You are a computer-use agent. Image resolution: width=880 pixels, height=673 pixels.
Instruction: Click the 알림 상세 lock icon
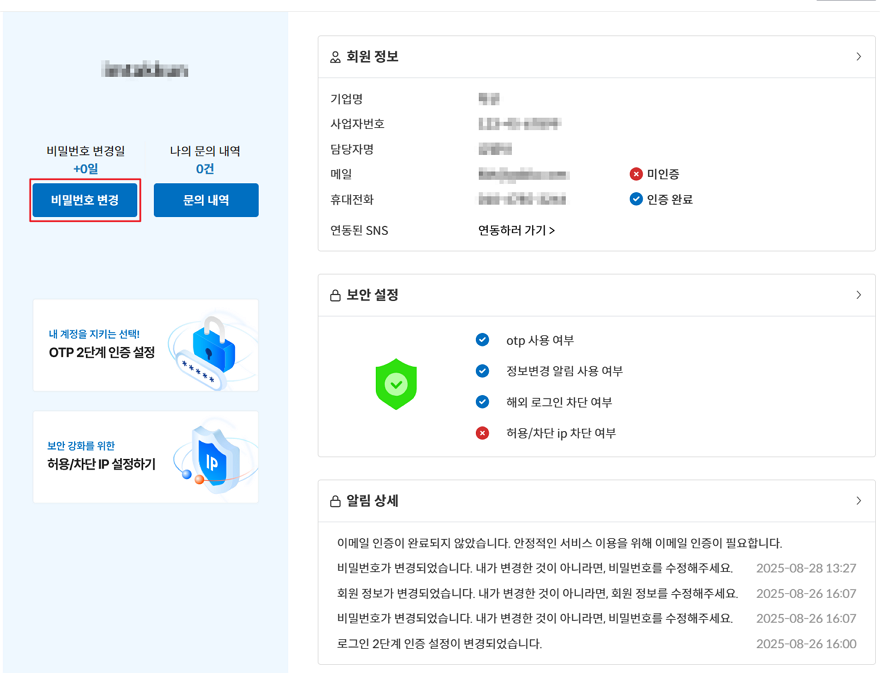[335, 501]
